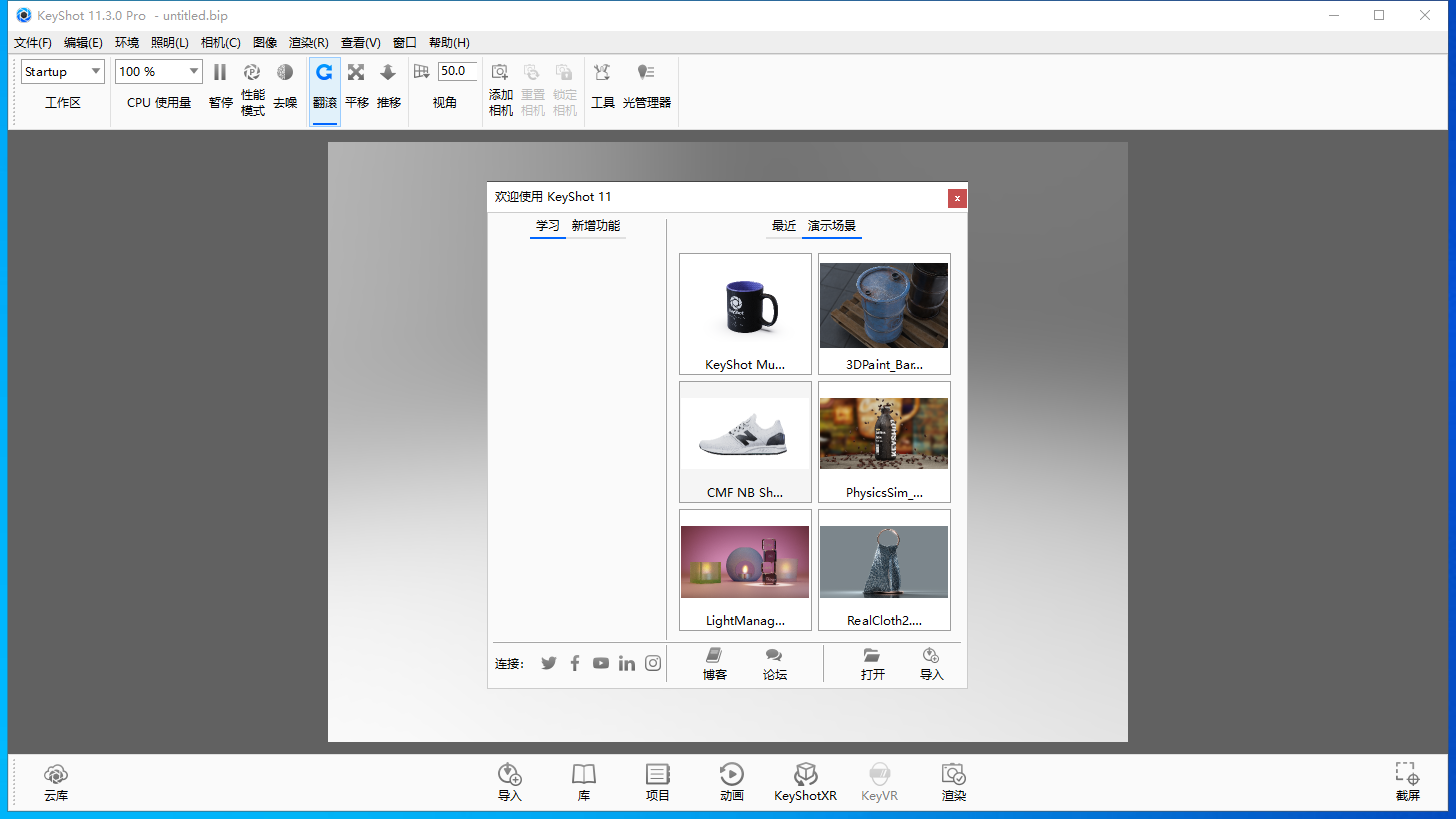This screenshot has width=1456, height=819.
Task: Click the field of view (视角) icon
Action: (x=421, y=72)
